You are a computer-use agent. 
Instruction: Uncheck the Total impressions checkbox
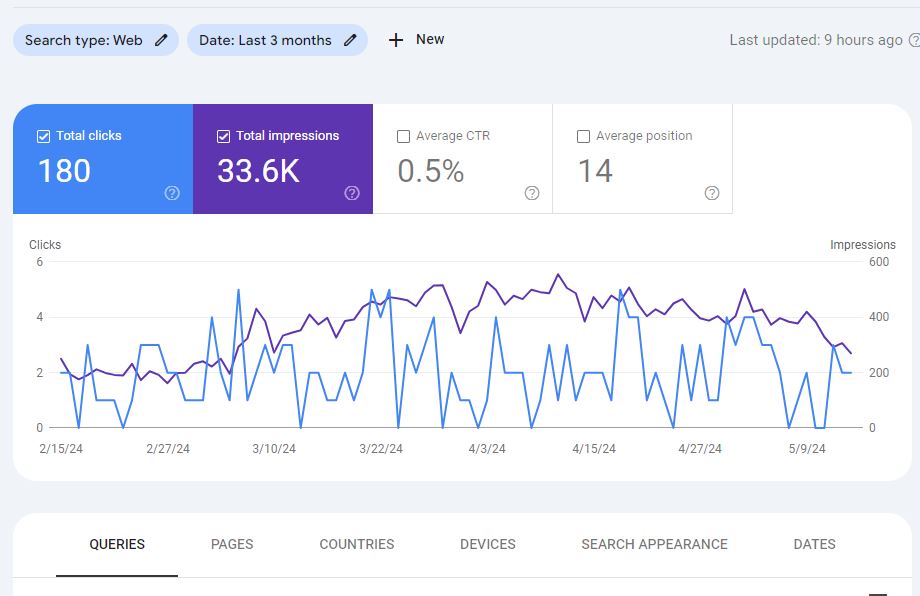(x=224, y=137)
